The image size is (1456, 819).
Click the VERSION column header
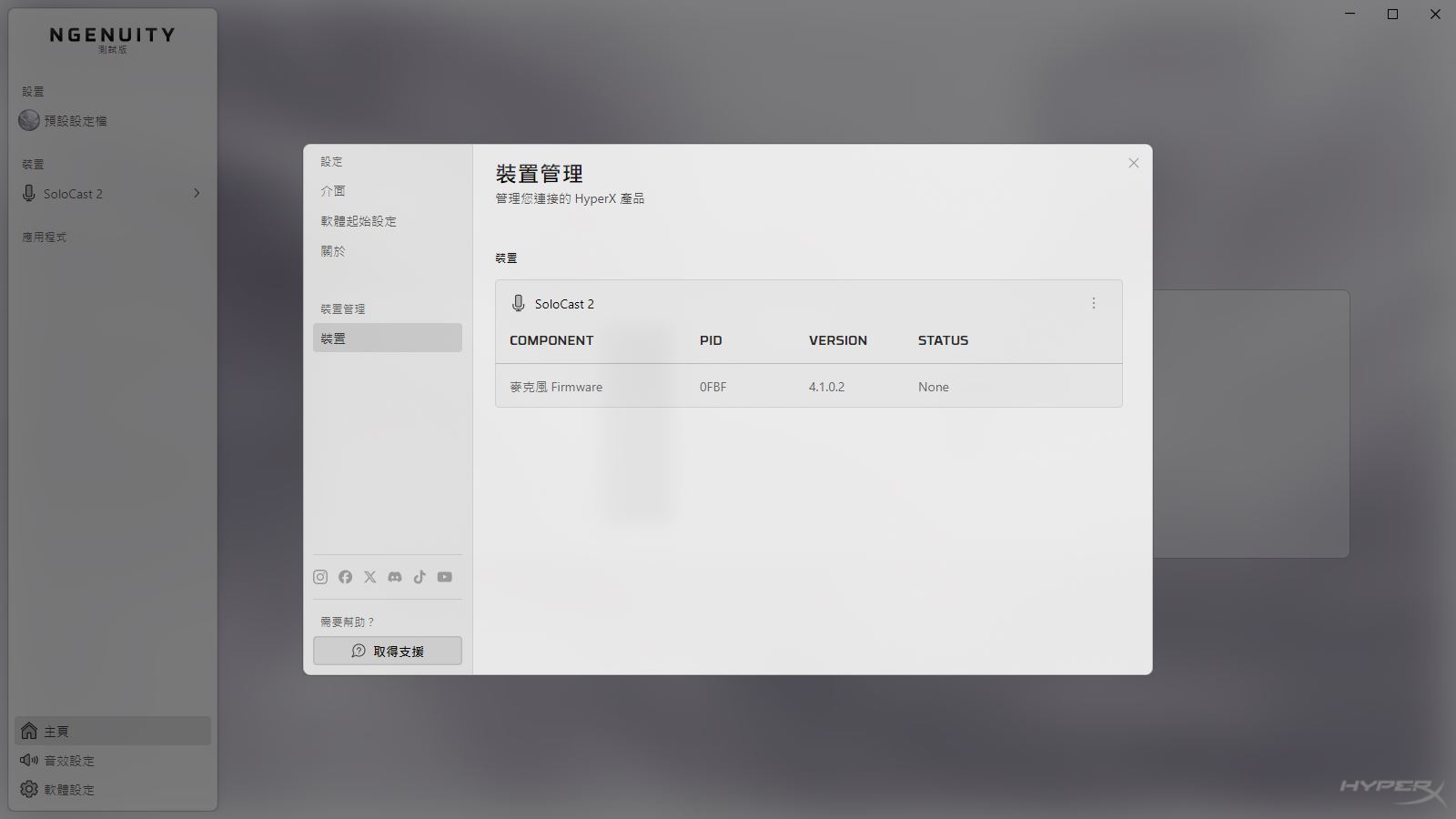click(838, 340)
